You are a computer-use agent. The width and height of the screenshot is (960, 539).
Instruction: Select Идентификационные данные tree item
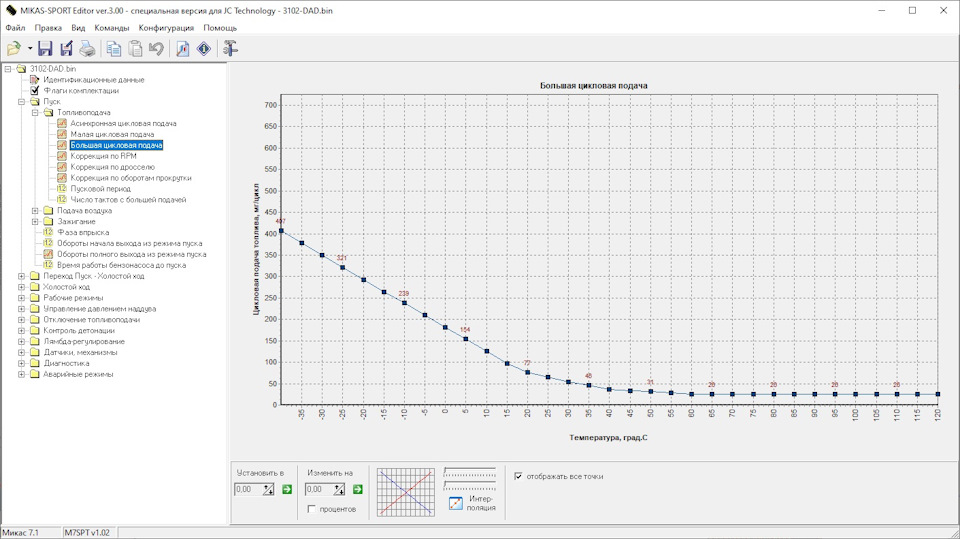tap(94, 80)
